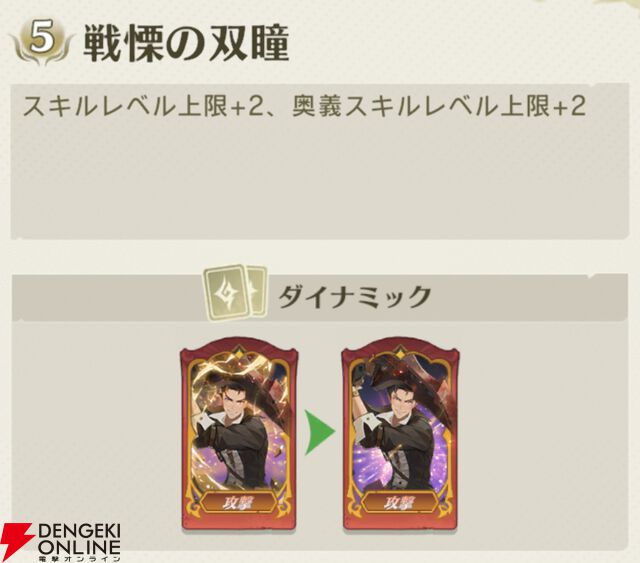640x563 pixels.
Task: Open the left golden-swirl attack card
Action: coord(239,433)
